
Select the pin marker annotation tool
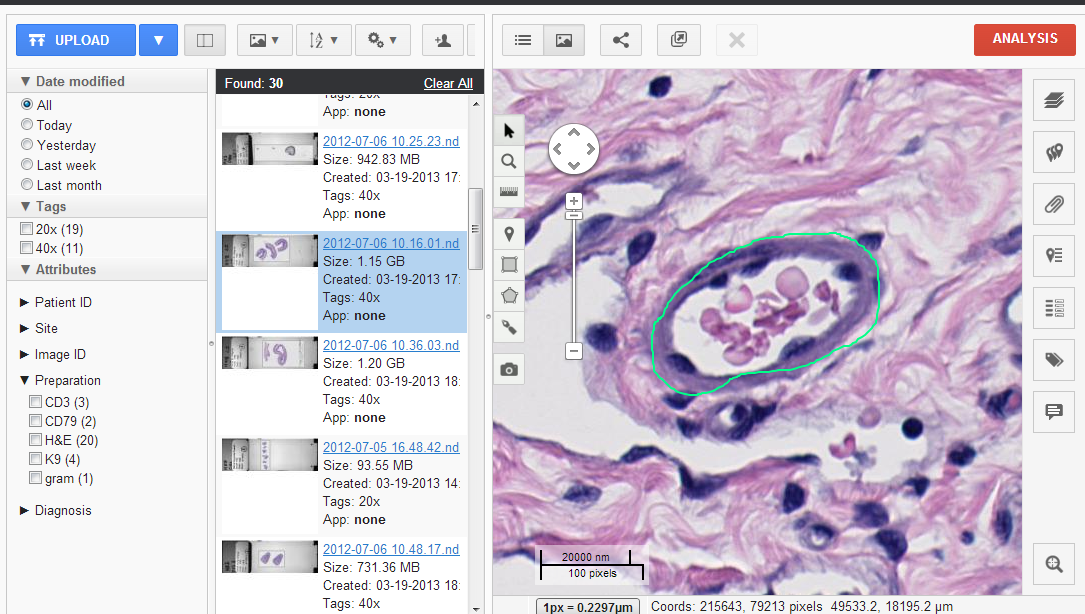point(509,235)
